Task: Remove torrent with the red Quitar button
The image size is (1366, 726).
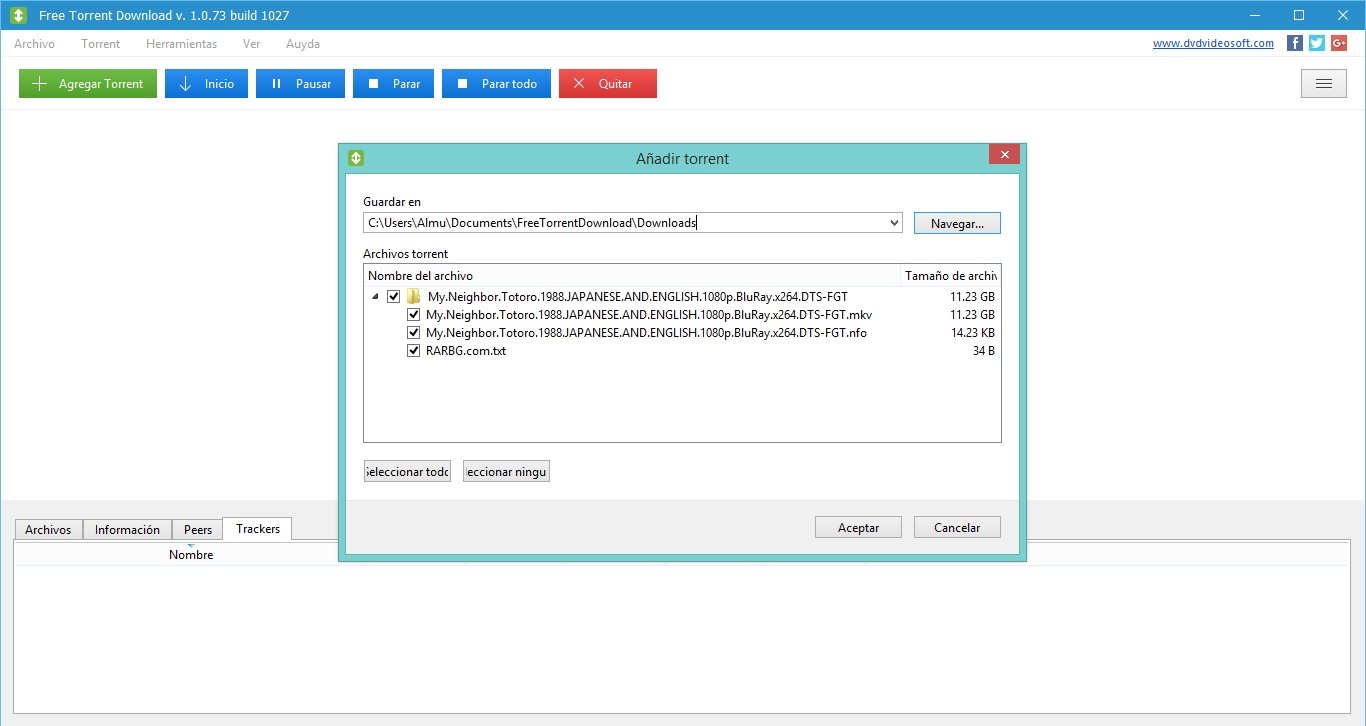Action: (608, 84)
